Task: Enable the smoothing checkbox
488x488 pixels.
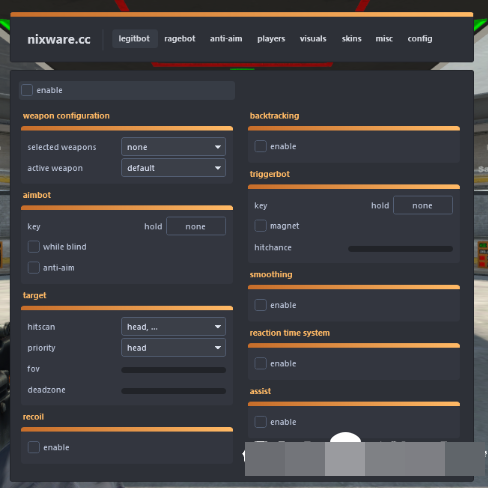Action: [x=260, y=305]
